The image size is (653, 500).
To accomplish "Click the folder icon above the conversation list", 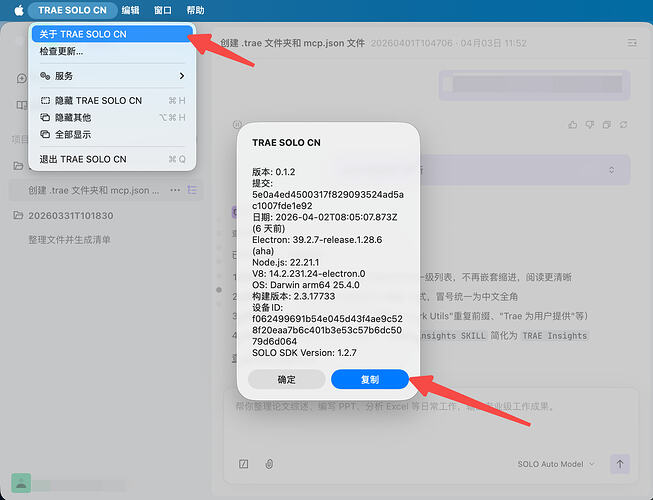I will coord(18,166).
